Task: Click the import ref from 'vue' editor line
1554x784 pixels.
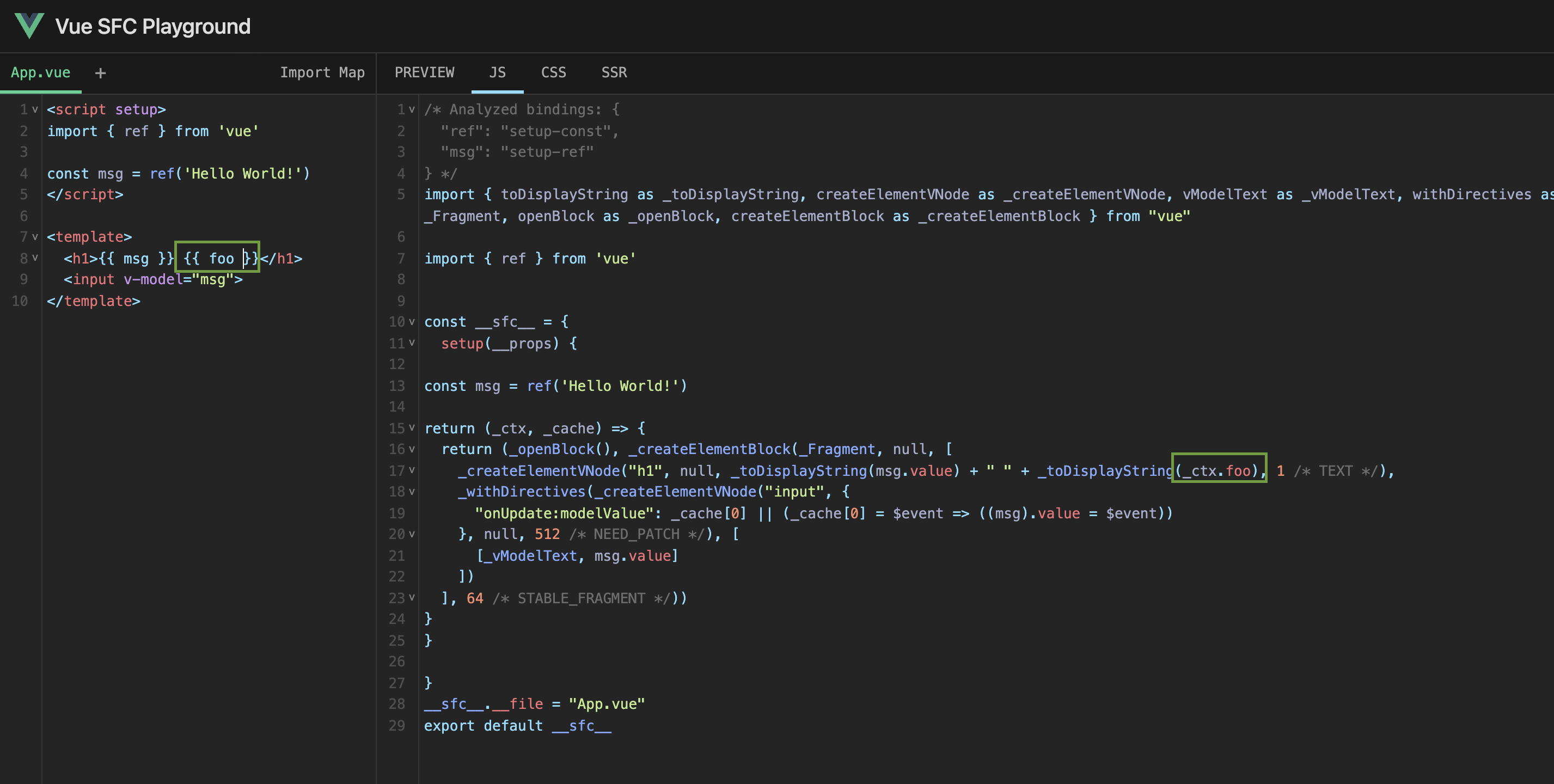Action: [x=153, y=131]
